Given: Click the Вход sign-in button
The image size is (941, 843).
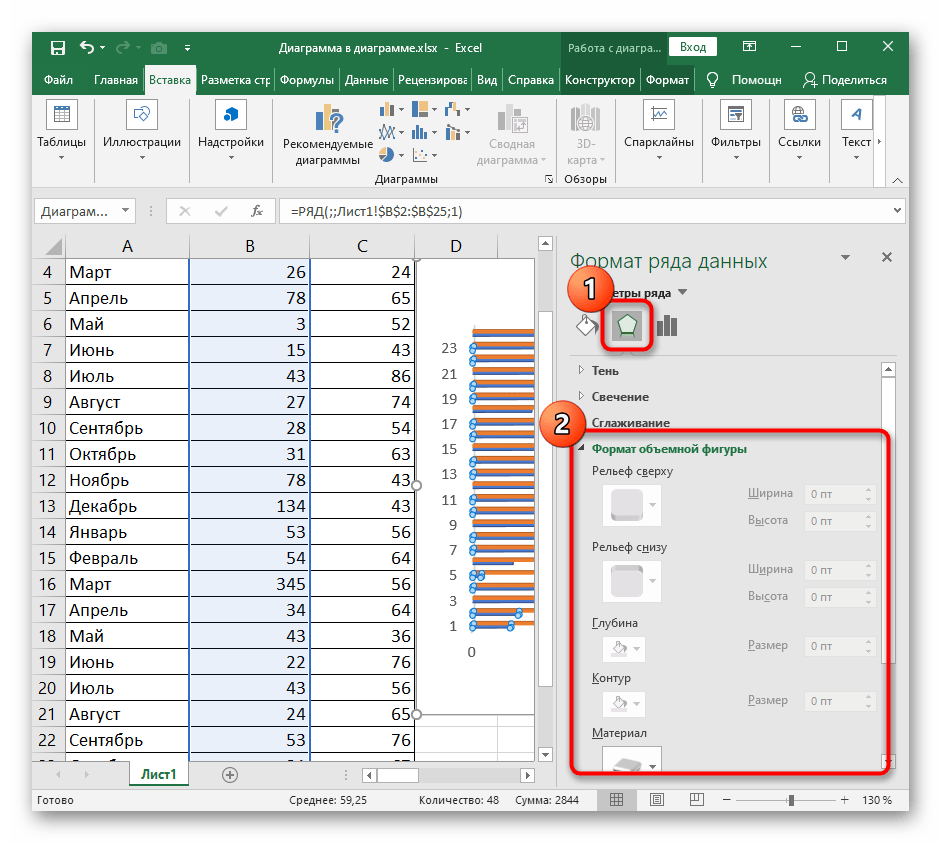Looking at the screenshot, I should [x=693, y=47].
